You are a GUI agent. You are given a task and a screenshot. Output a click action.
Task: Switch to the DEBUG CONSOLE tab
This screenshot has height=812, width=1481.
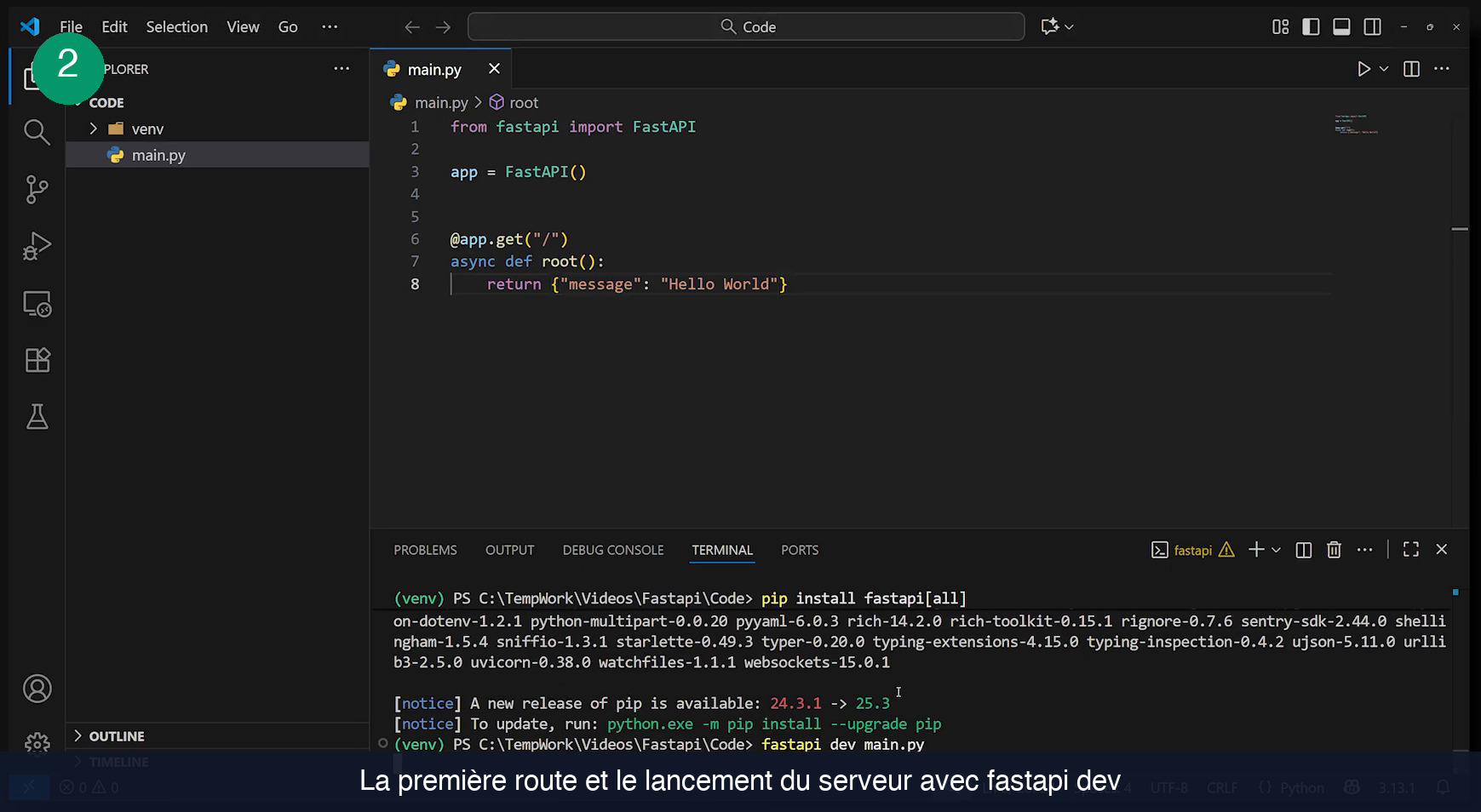(613, 551)
